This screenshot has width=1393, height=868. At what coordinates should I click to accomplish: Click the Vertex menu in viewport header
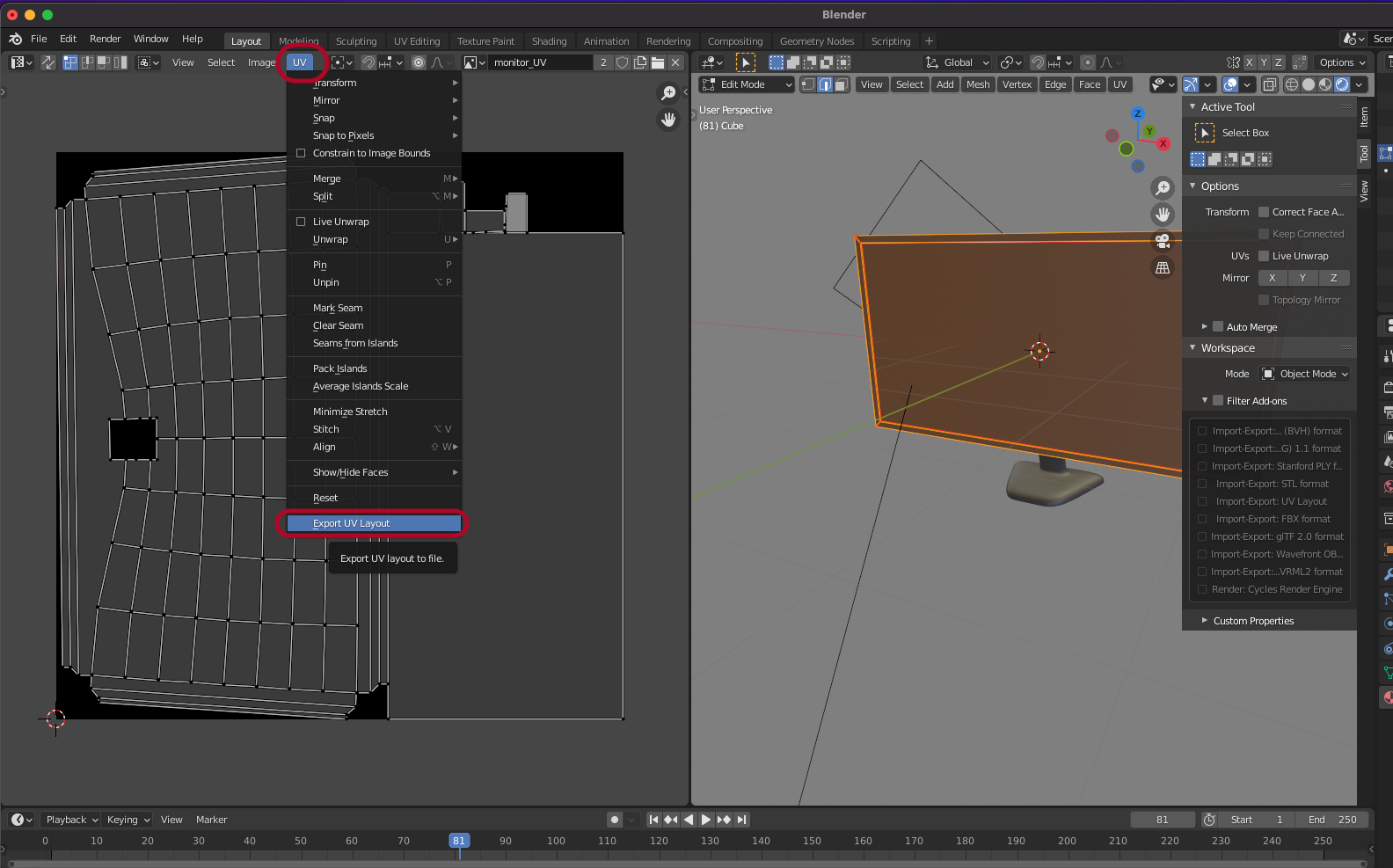(x=1017, y=84)
